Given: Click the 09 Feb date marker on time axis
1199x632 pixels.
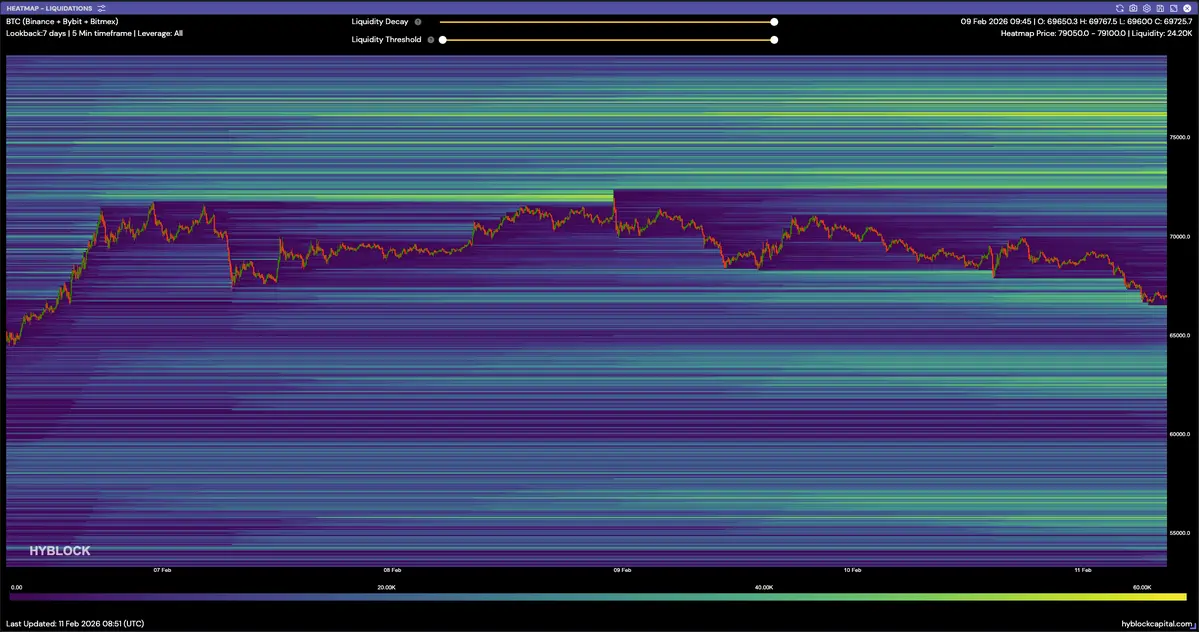Looking at the screenshot, I should pos(621,570).
